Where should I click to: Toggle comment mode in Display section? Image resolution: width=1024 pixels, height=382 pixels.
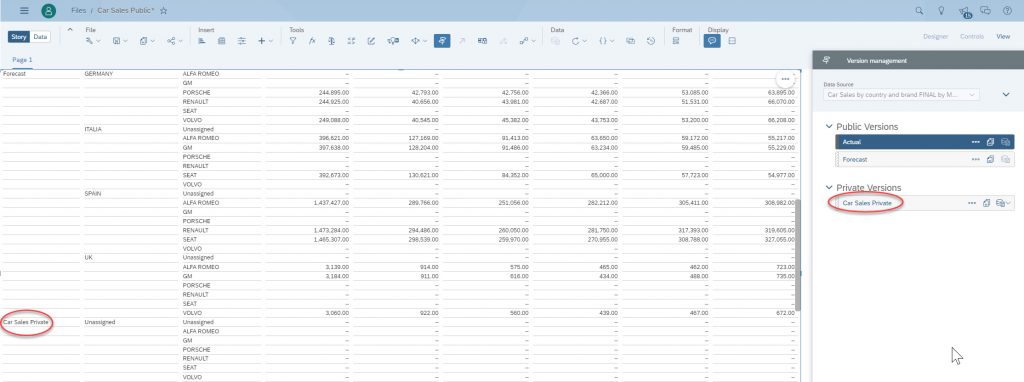pos(712,40)
